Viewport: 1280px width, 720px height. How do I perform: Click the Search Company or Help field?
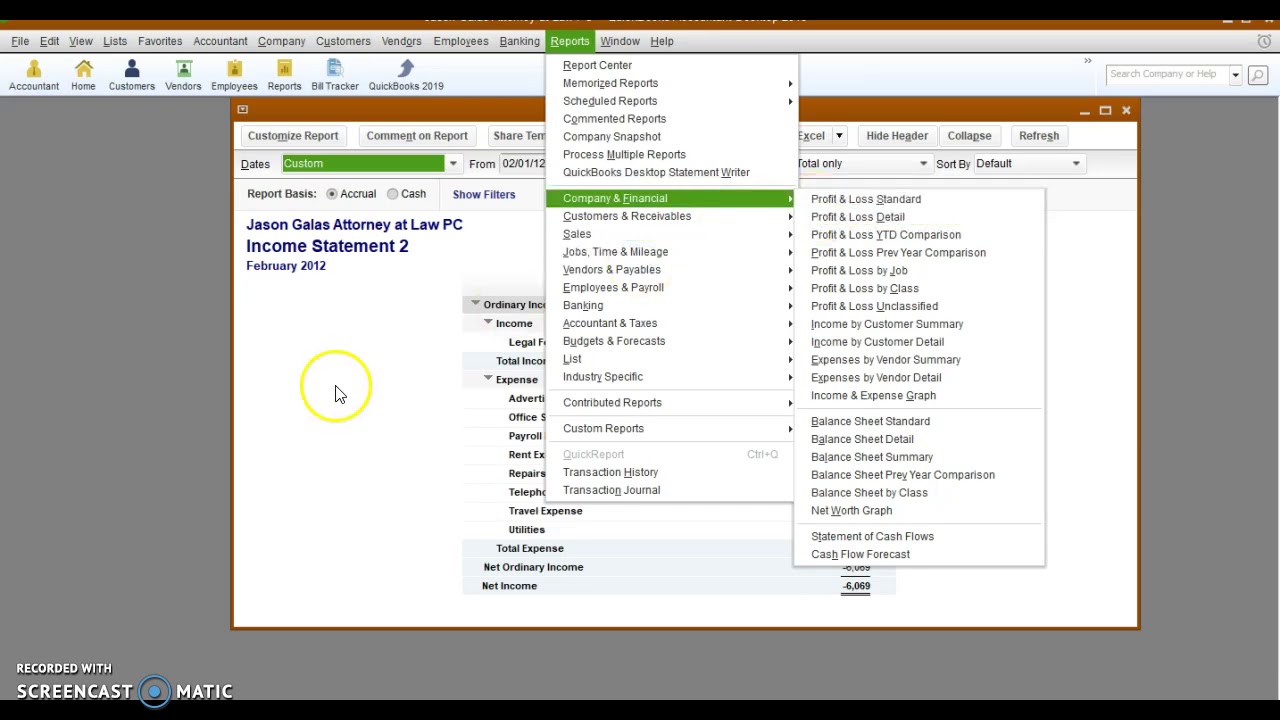coord(1165,75)
